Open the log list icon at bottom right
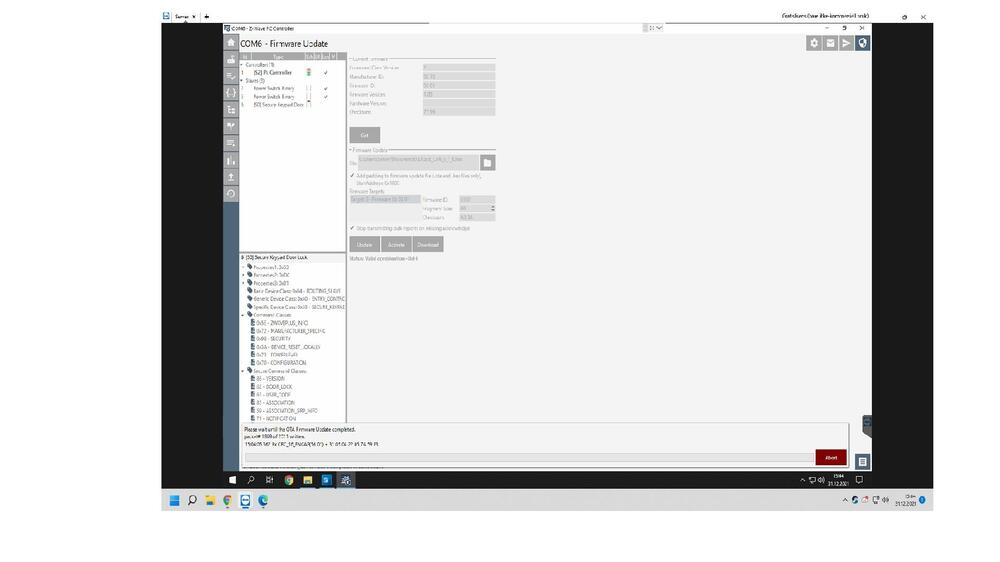 pyautogui.click(x=862, y=461)
